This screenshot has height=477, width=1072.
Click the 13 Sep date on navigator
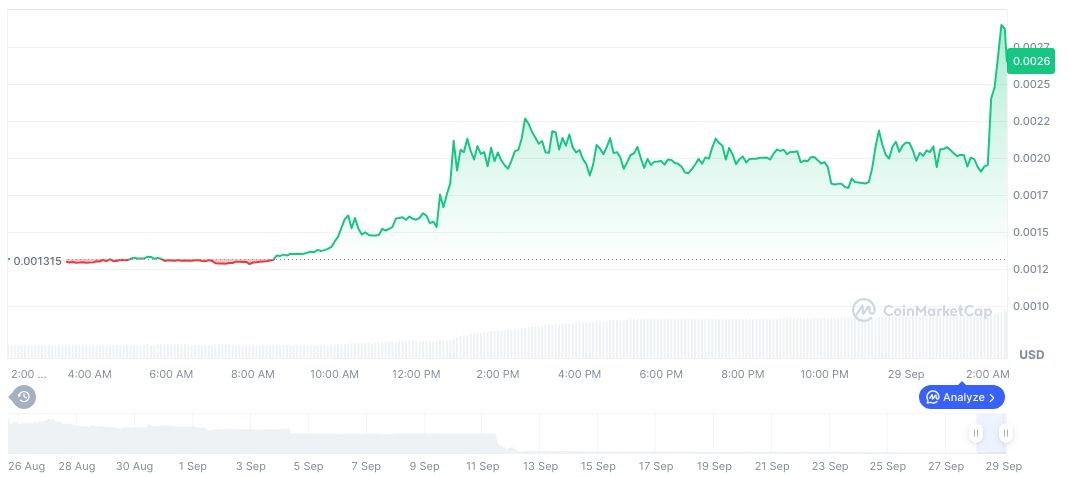(x=541, y=466)
